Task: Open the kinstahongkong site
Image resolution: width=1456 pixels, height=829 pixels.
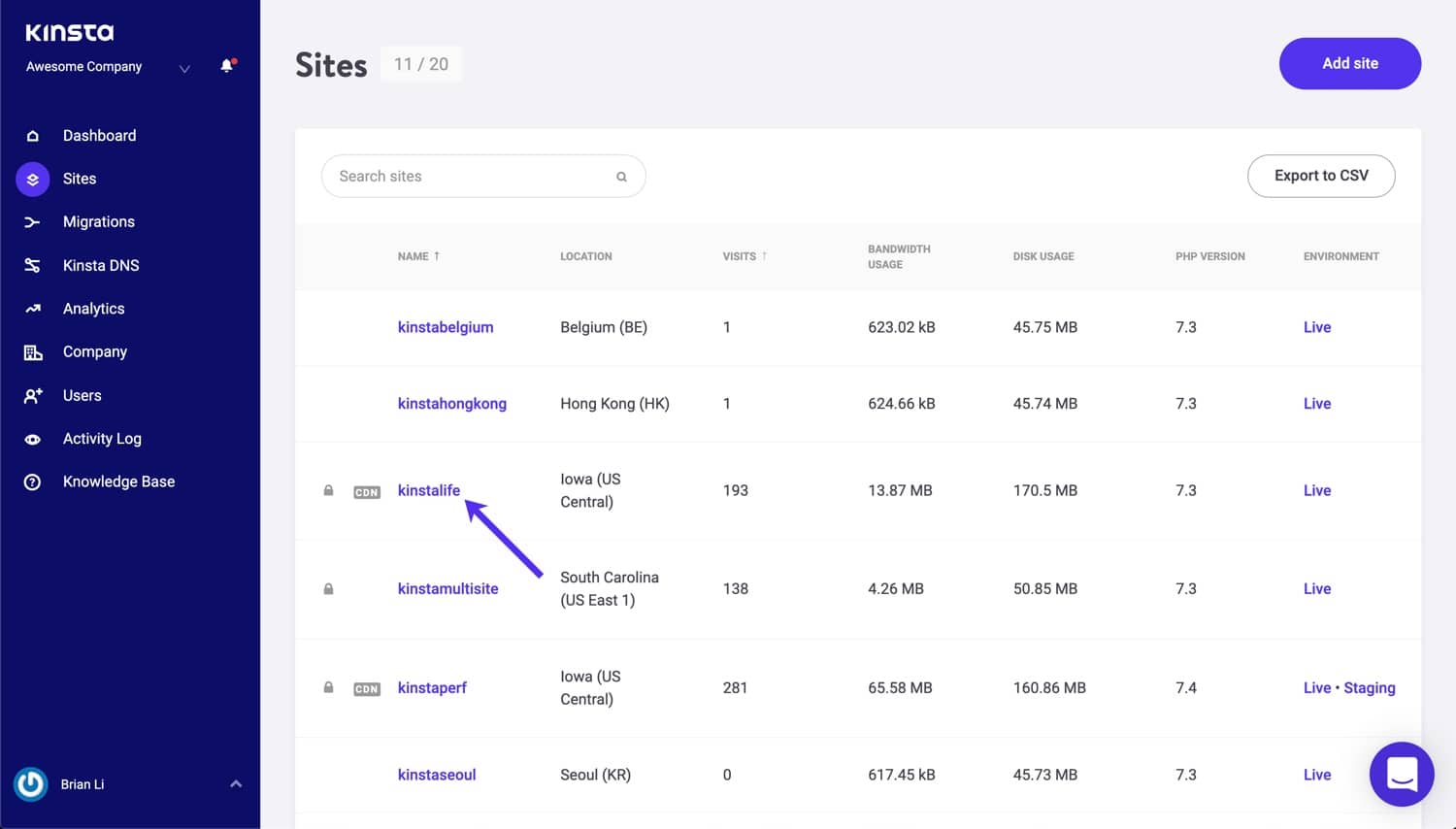Action: [x=452, y=404]
